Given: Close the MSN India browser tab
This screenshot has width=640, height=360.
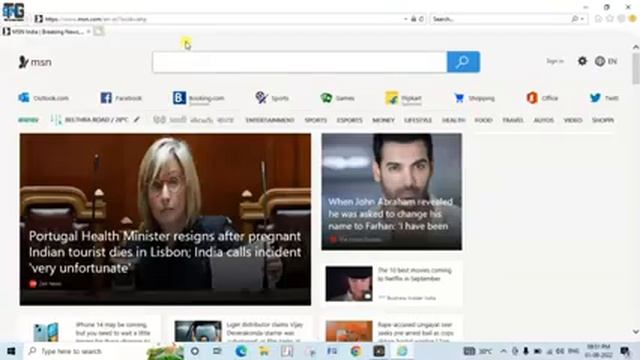Looking at the screenshot, I should coord(88,31).
